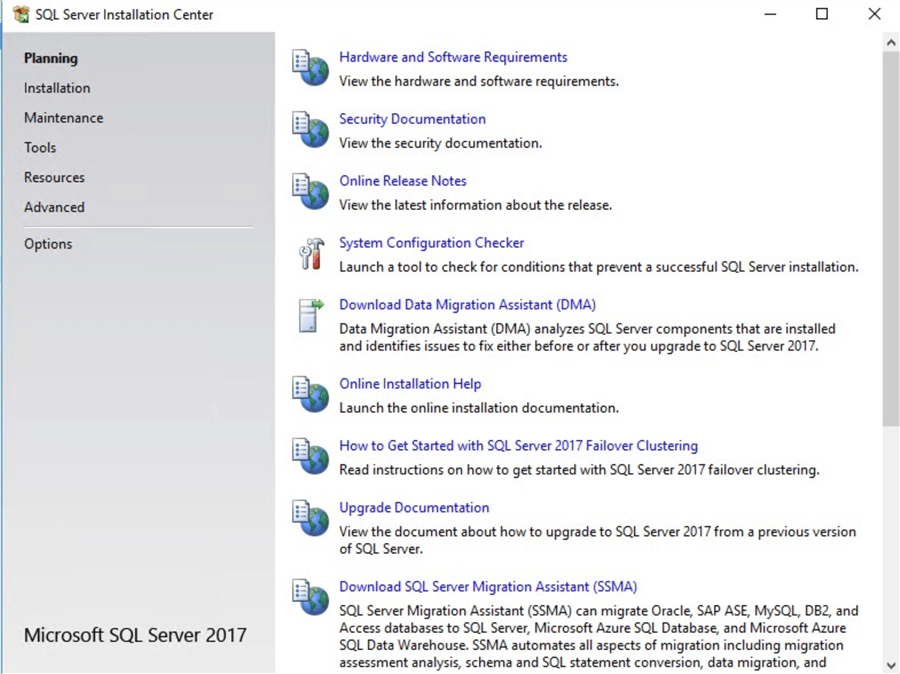The height and width of the screenshot is (674, 900).
Task: Click the icon beside Download SQL Server Migration Assistant
Action: pyautogui.click(x=309, y=597)
